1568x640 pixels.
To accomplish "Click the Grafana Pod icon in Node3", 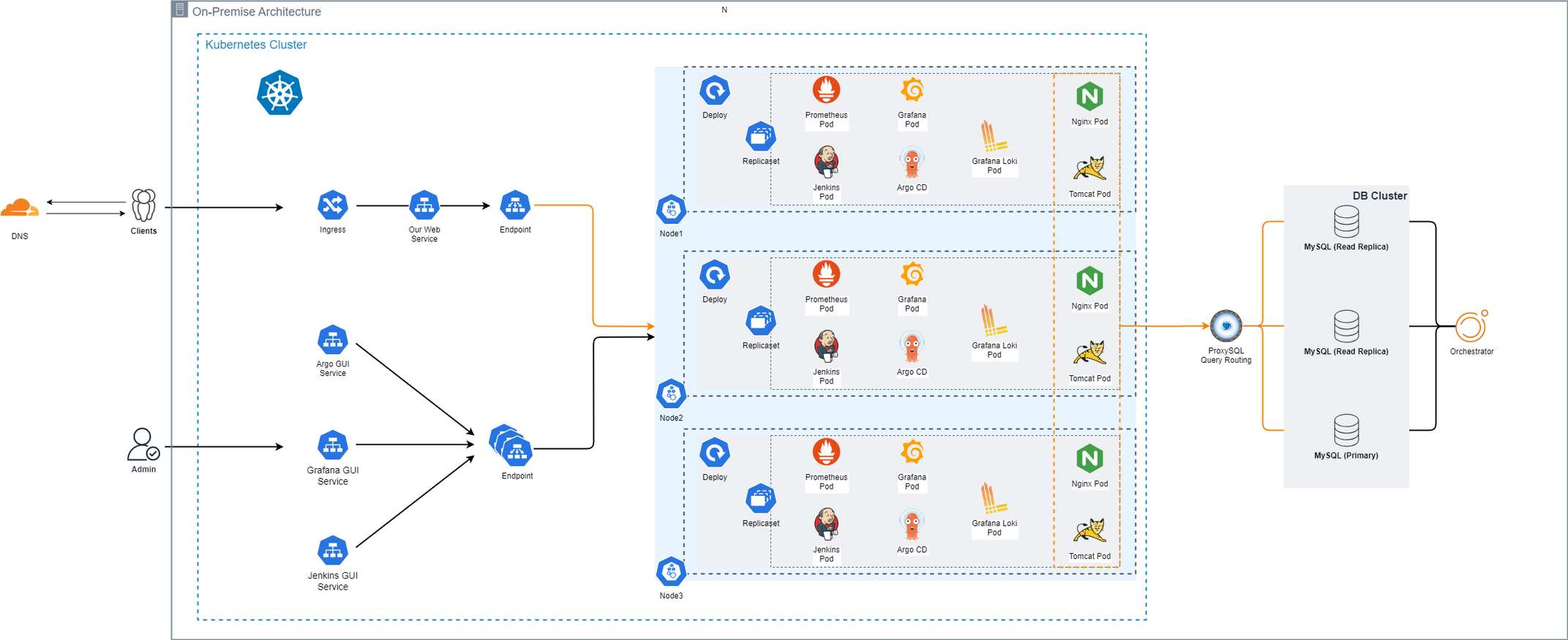I will pyautogui.click(x=912, y=453).
